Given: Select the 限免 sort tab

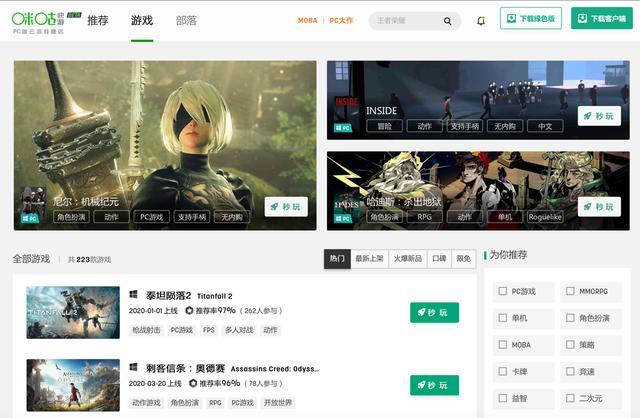Looking at the screenshot, I should tap(464, 259).
